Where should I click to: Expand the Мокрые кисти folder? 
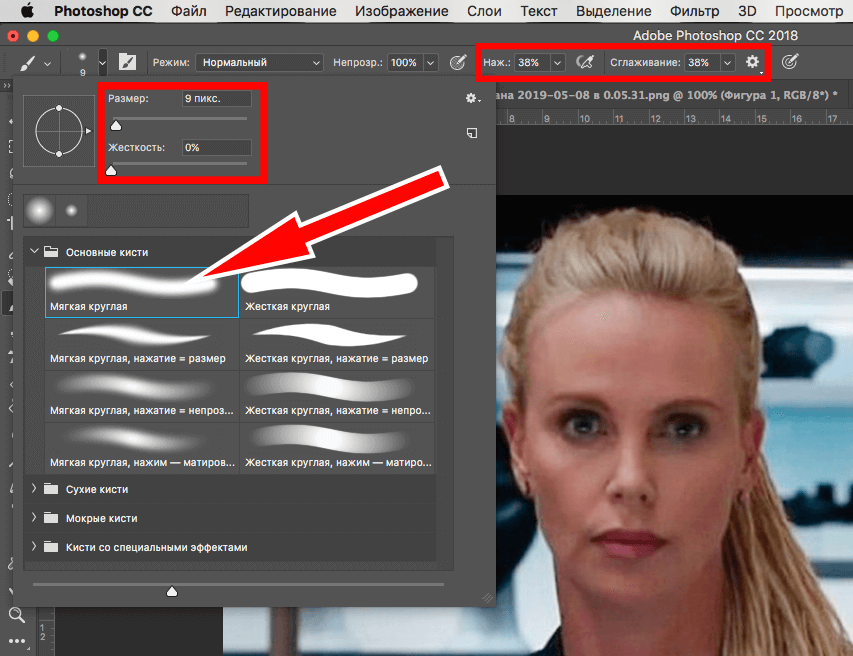(34, 518)
